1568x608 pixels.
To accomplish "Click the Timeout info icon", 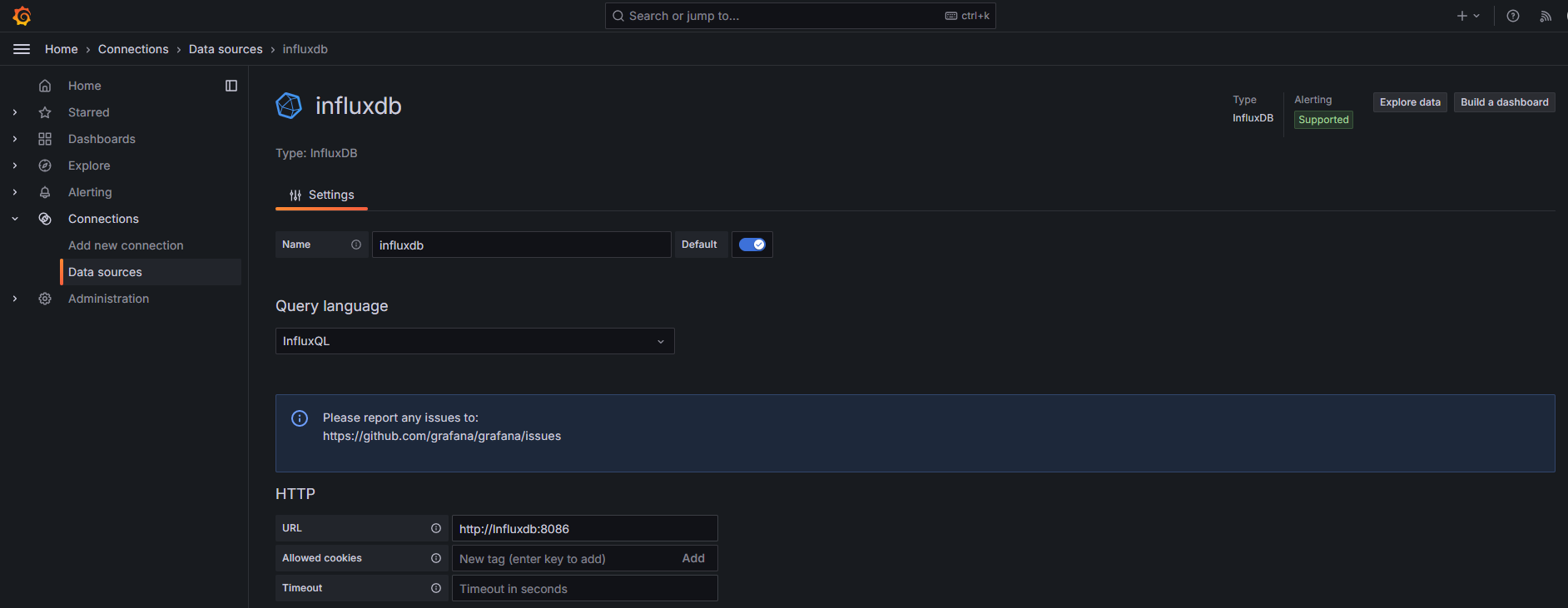I will pyautogui.click(x=436, y=588).
